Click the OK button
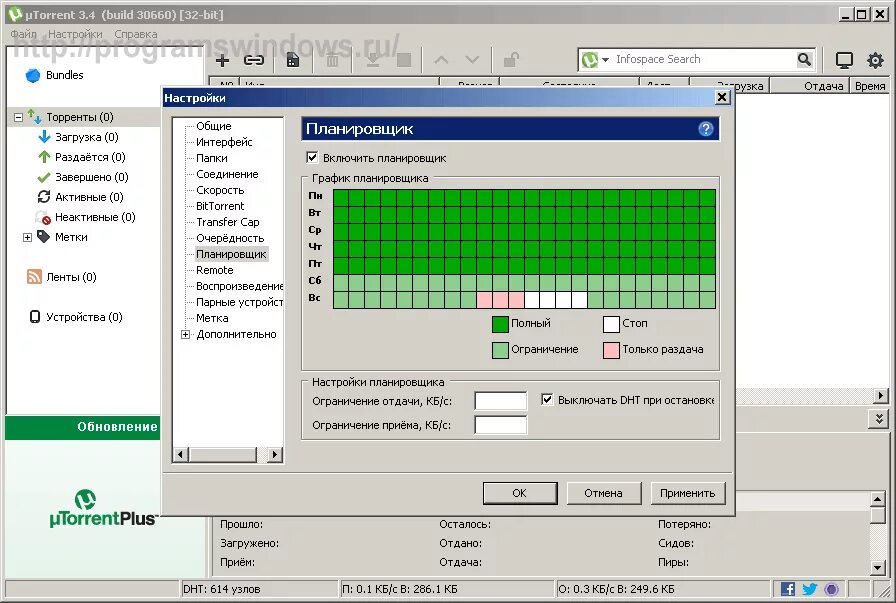896x603 pixels. (x=520, y=493)
